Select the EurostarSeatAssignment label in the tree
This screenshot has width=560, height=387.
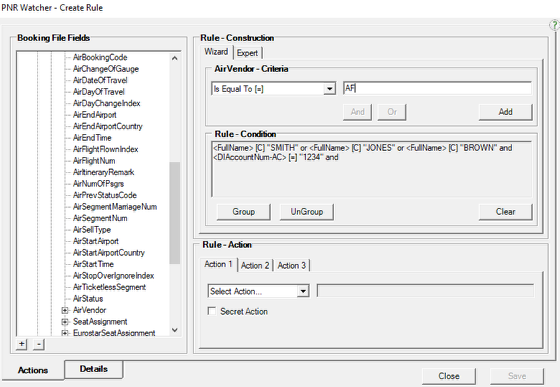[114, 332]
